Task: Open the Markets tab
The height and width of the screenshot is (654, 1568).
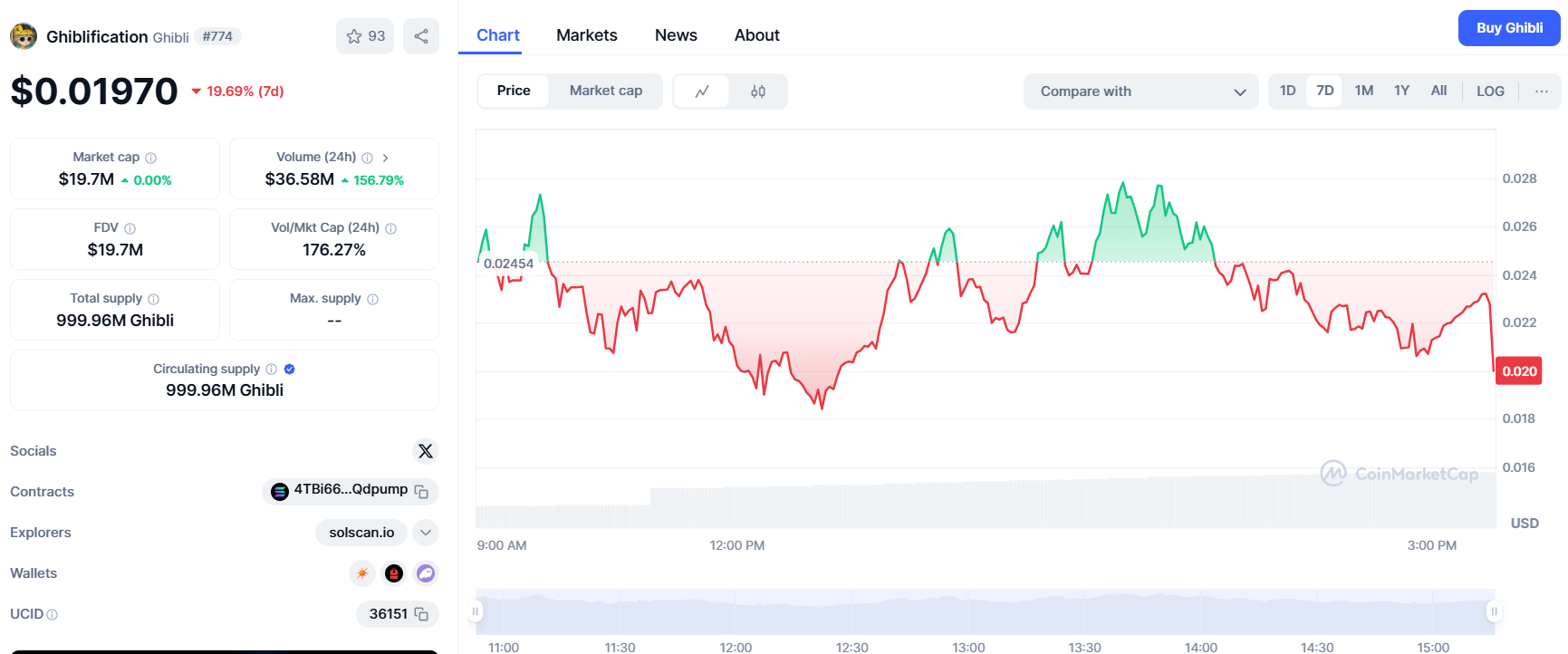Action: click(x=587, y=35)
